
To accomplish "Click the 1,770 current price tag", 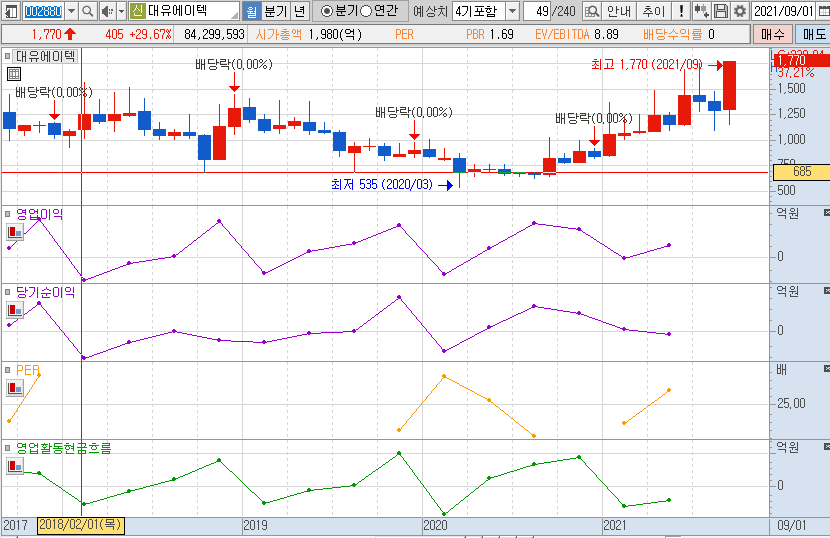I will [x=801, y=59].
